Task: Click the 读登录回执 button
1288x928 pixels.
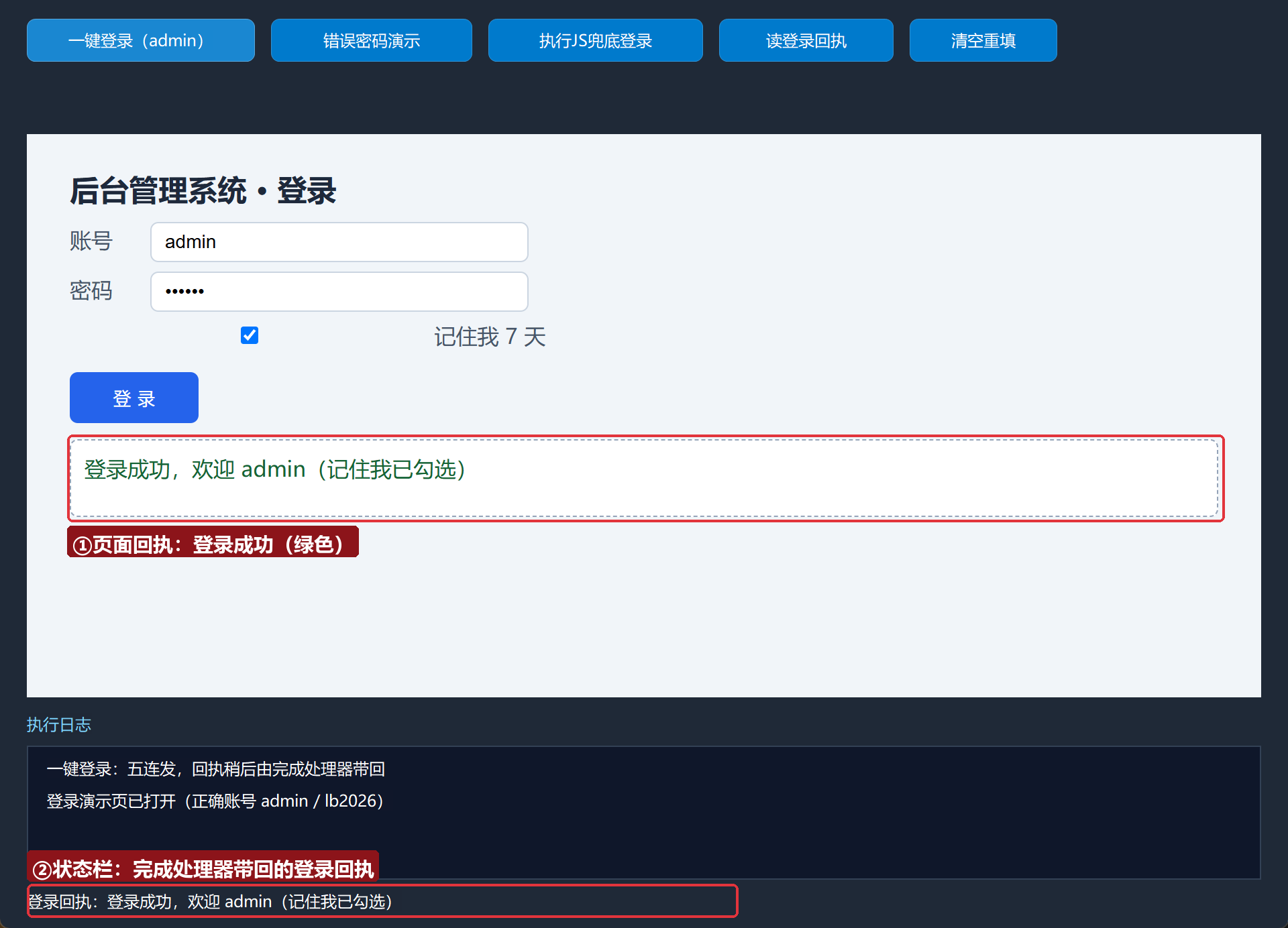Action: [806, 40]
